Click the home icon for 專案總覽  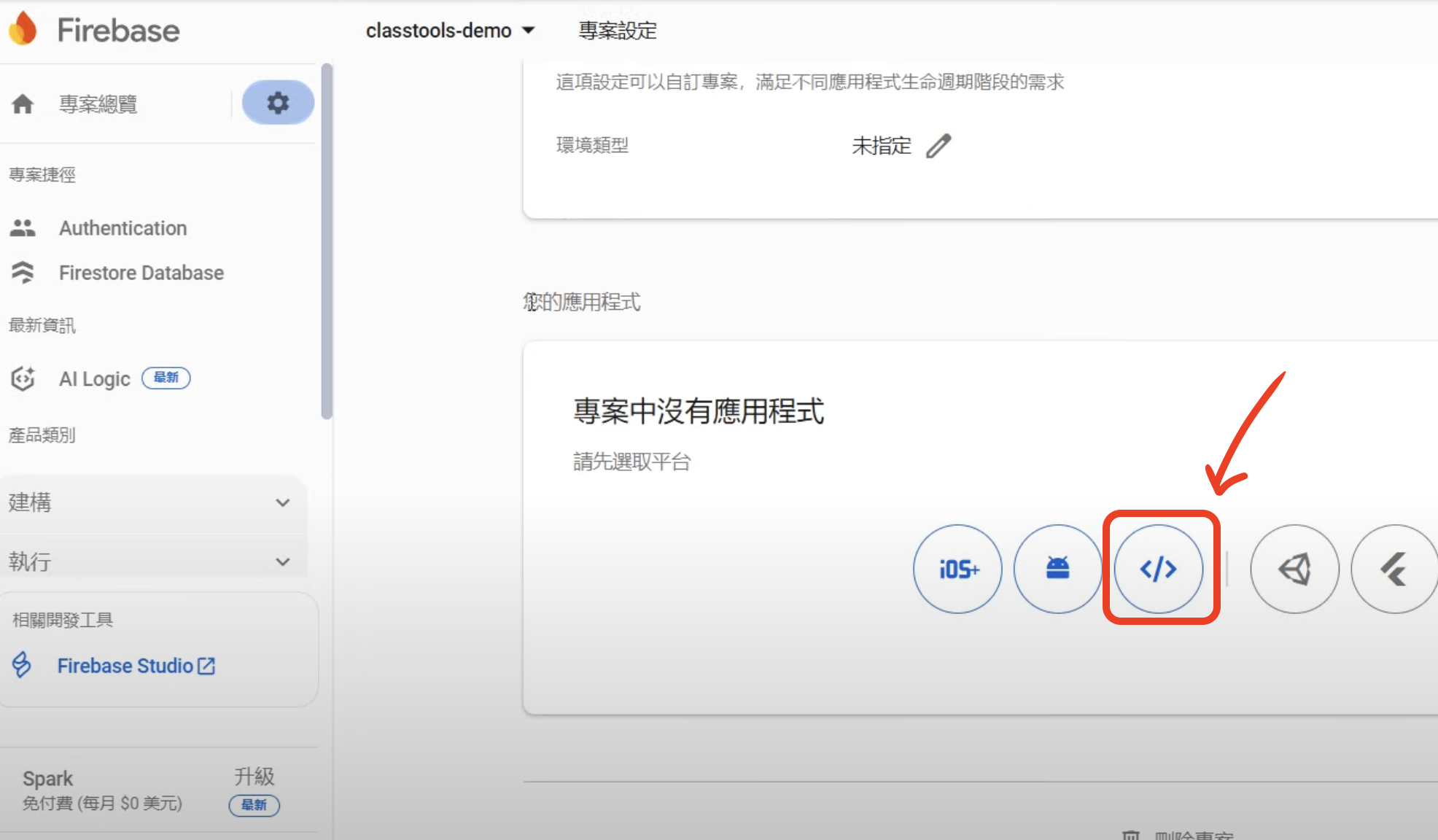coord(23,104)
